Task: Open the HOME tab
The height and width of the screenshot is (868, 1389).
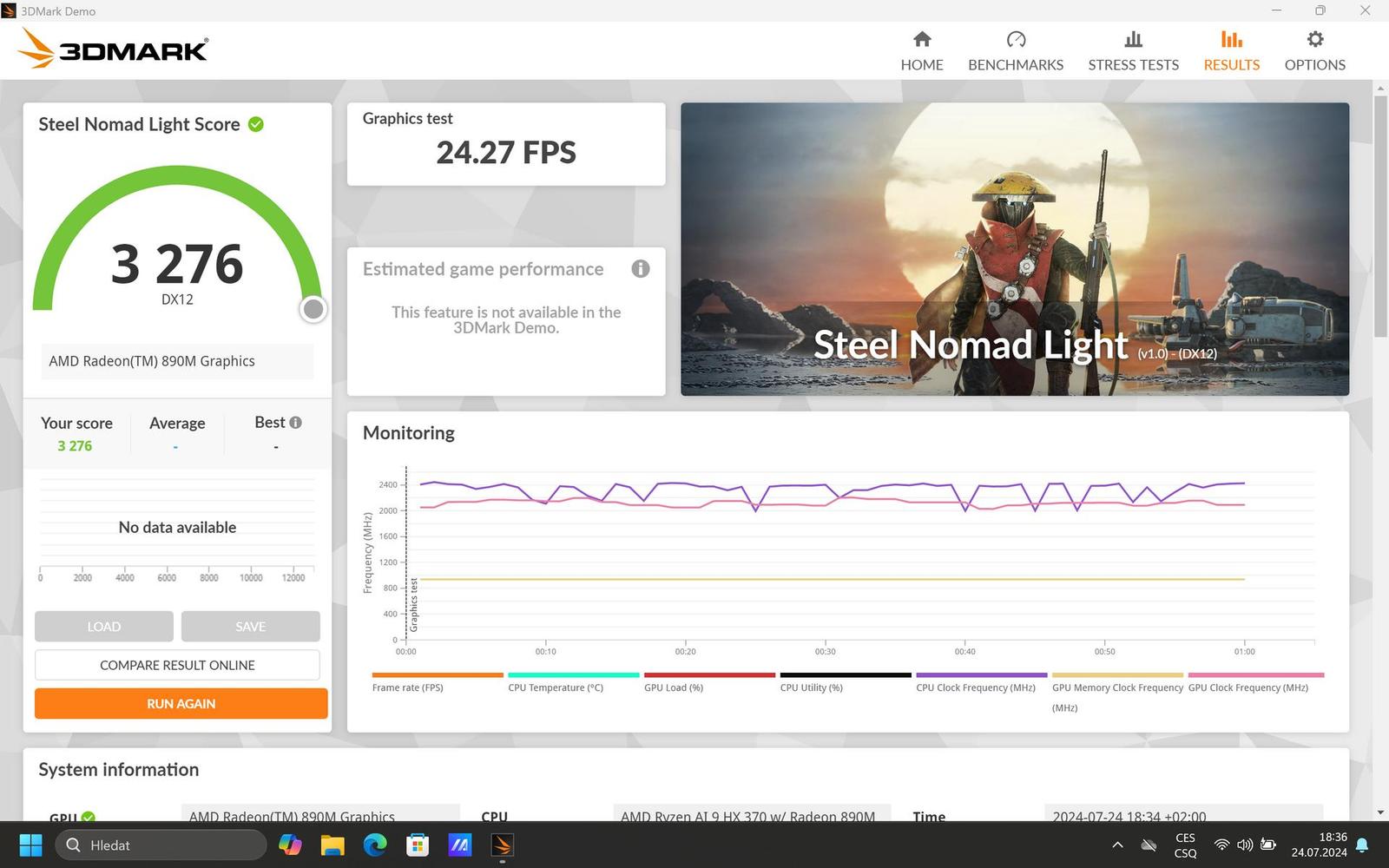Action: tap(922, 51)
